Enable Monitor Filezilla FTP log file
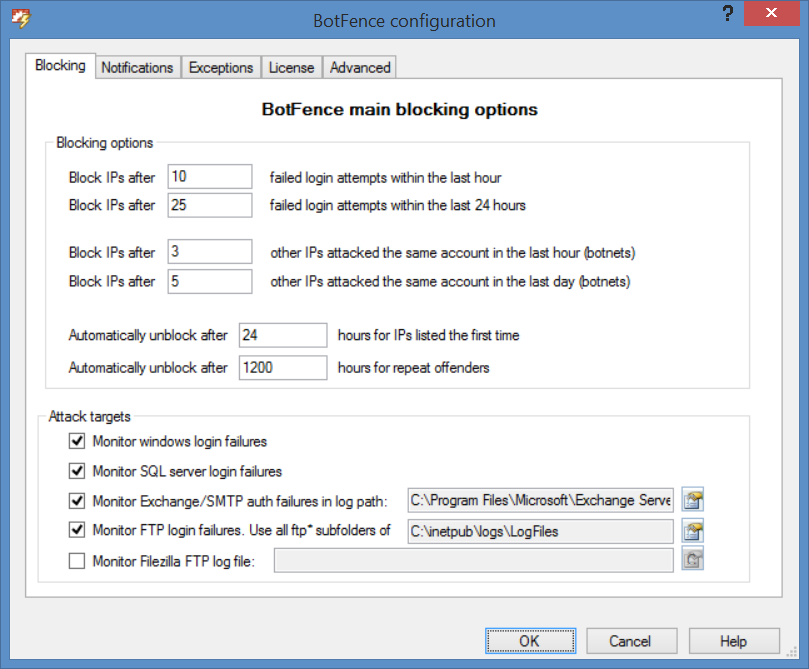The image size is (809, 669). click(x=77, y=560)
